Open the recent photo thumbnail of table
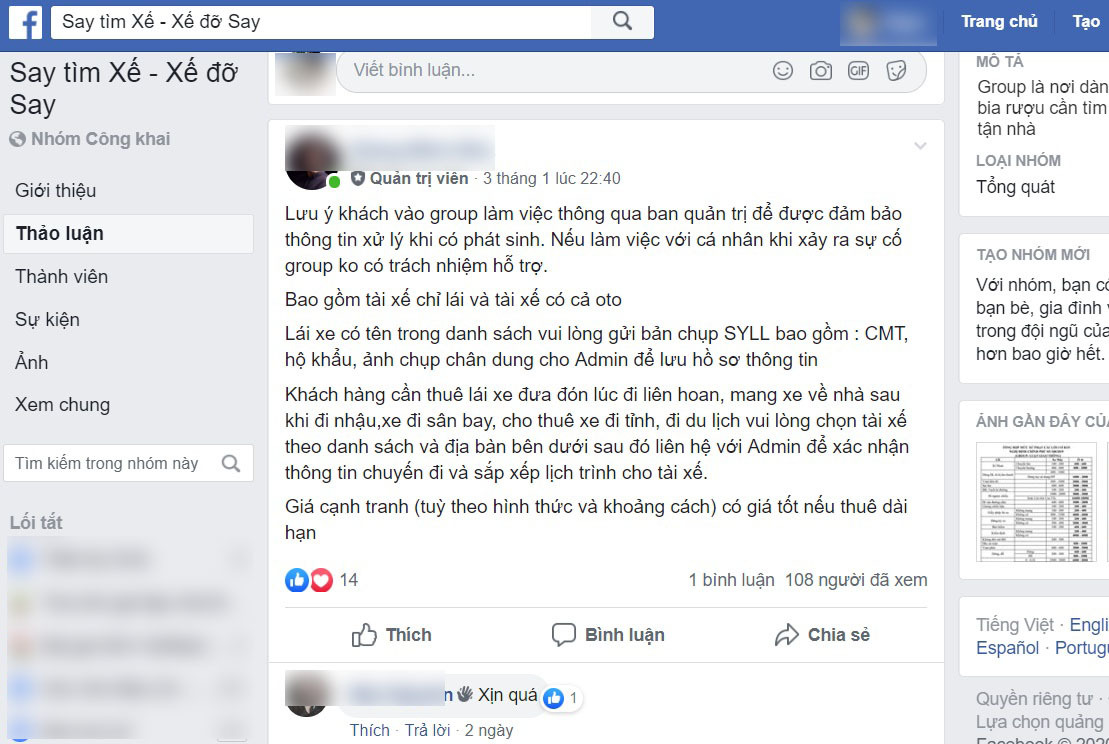The image size is (1109, 744). tap(1036, 501)
